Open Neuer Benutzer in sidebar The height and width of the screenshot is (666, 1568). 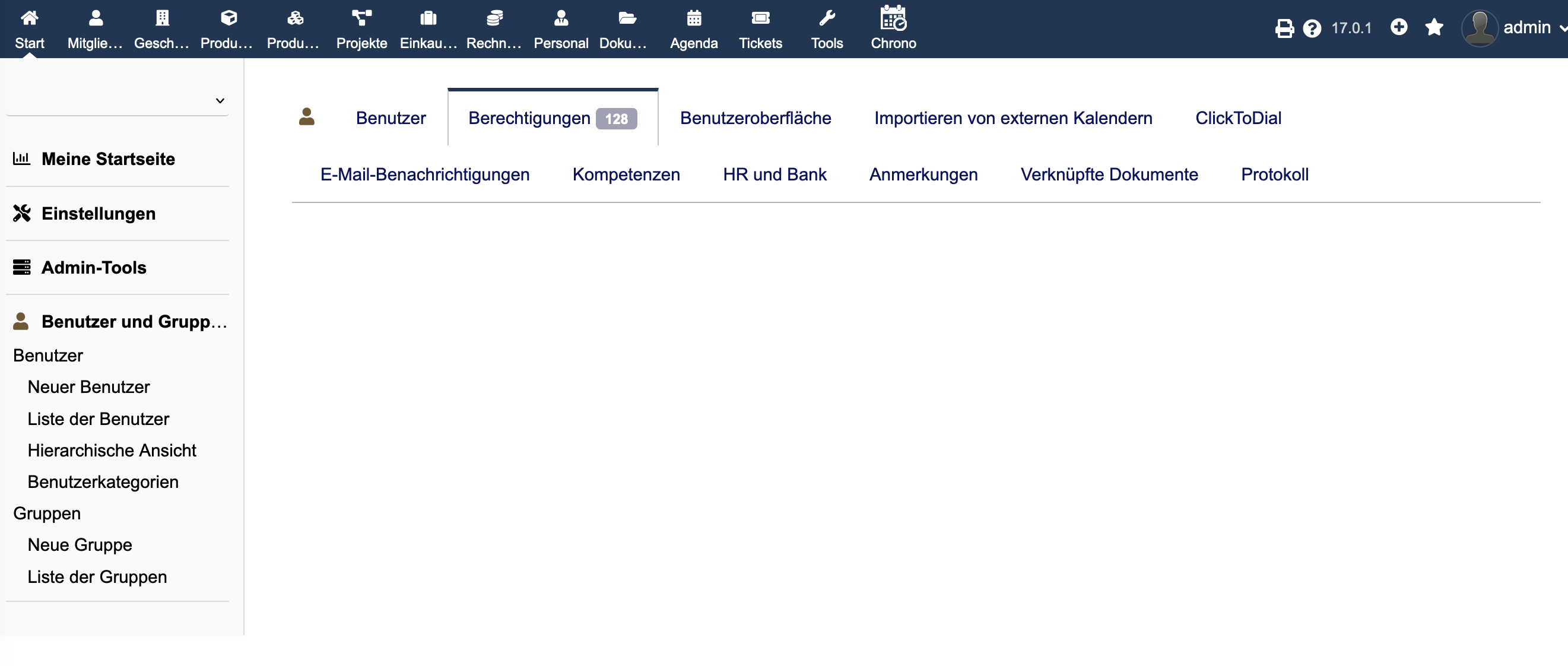click(x=89, y=387)
